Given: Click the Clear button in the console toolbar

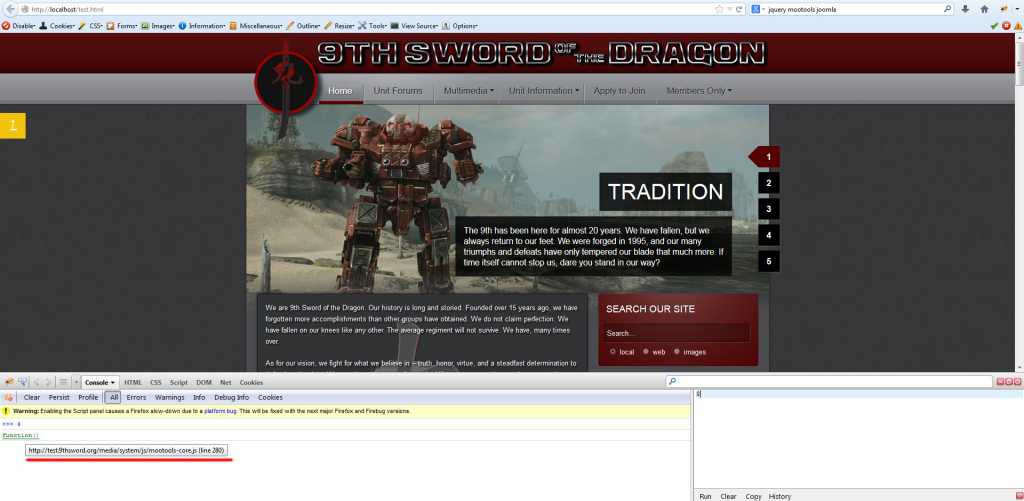Looking at the screenshot, I should pos(32,397).
